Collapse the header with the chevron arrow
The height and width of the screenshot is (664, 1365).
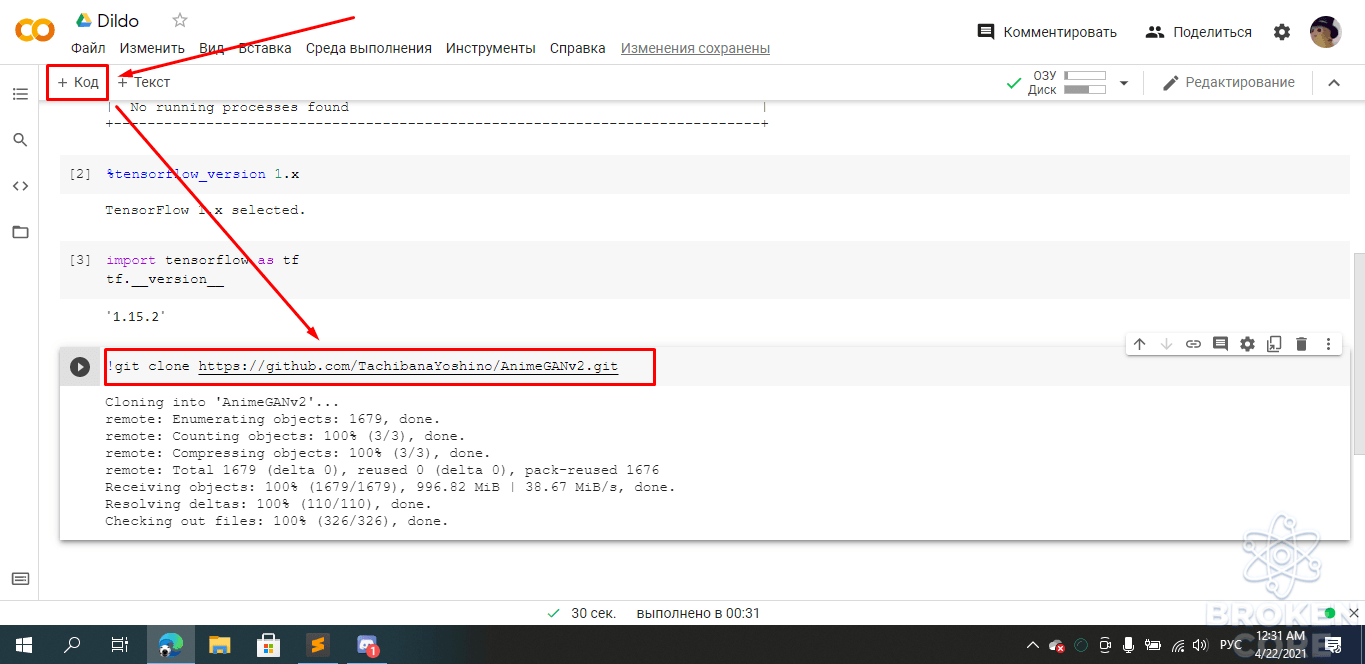coord(1333,83)
